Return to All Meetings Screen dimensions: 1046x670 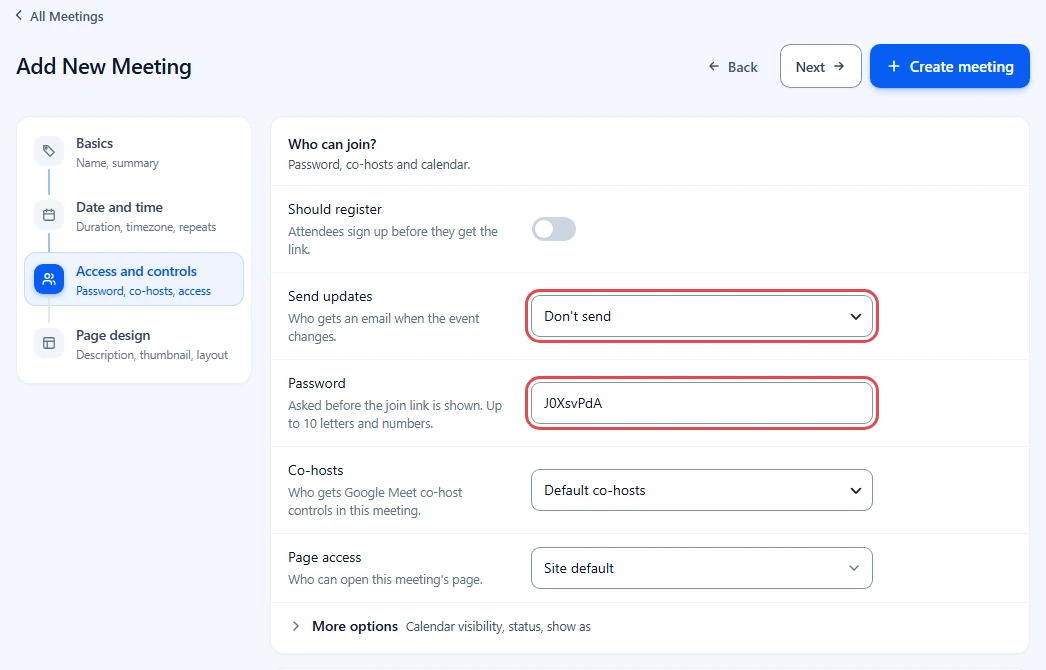[59, 16]
